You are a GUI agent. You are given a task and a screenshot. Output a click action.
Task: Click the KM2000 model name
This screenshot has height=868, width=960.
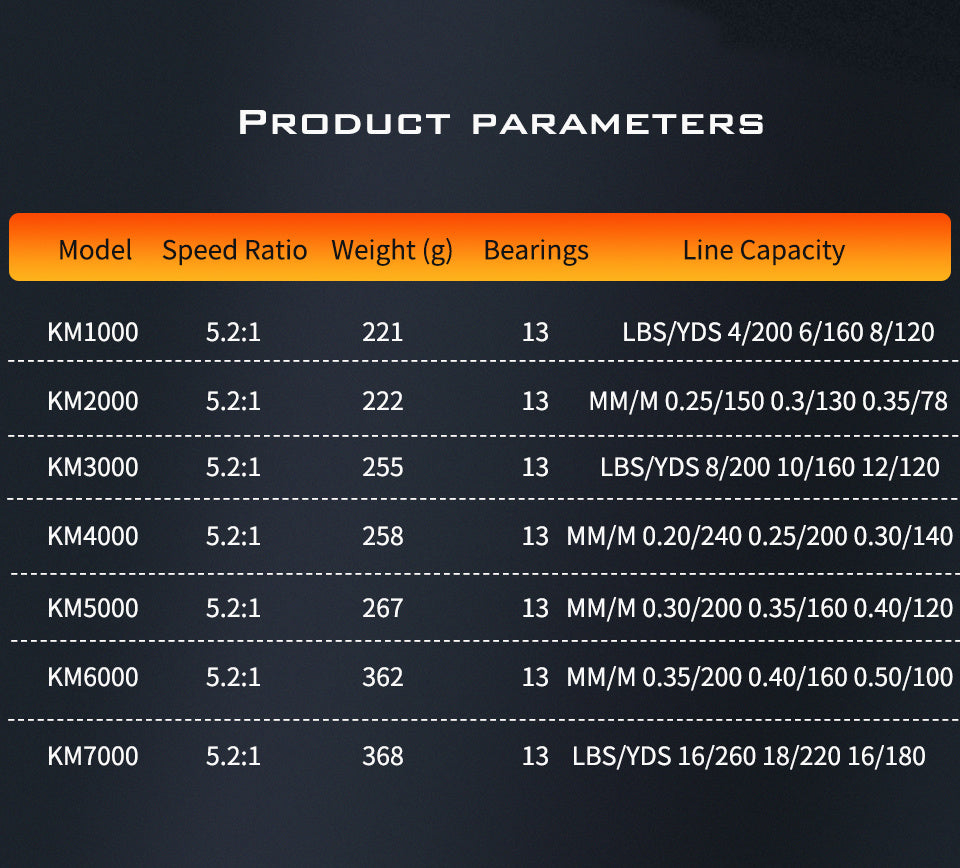tap(93, 401)
